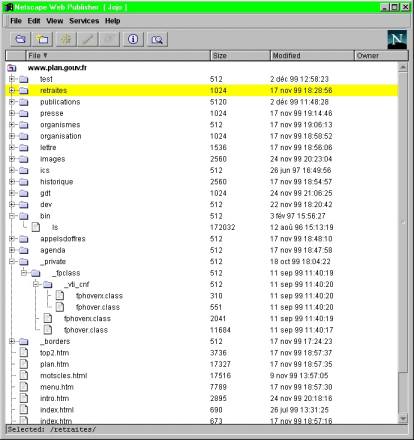
Task: Click the scrollbar up arrow
Action: [403, 67]
